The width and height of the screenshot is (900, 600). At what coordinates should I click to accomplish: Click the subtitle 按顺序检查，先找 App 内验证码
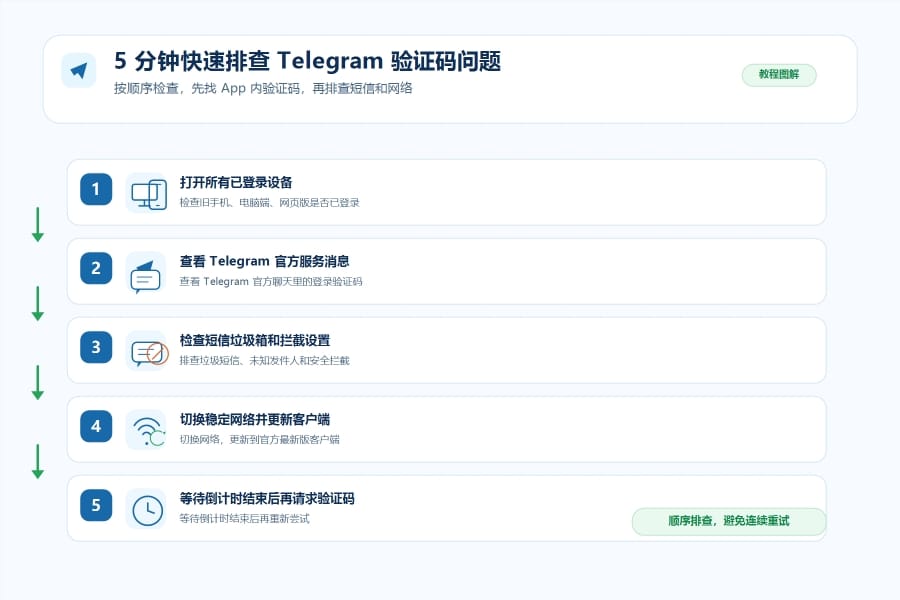207,88
